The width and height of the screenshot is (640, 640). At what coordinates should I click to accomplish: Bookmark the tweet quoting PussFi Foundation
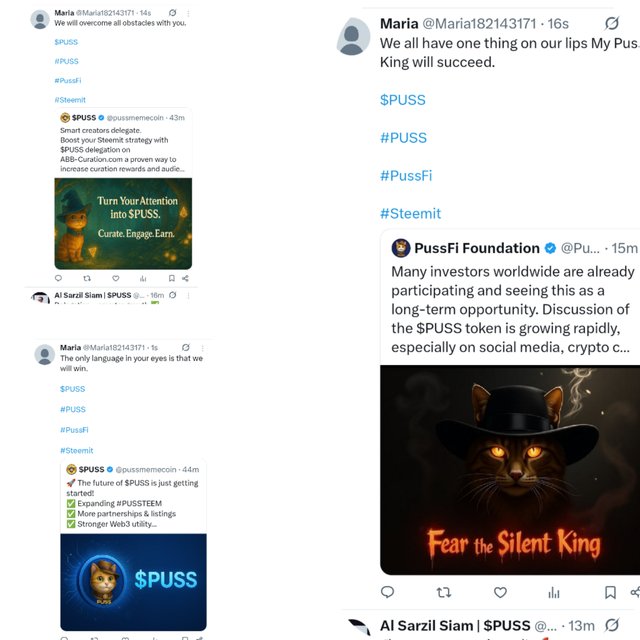[610, 592]
